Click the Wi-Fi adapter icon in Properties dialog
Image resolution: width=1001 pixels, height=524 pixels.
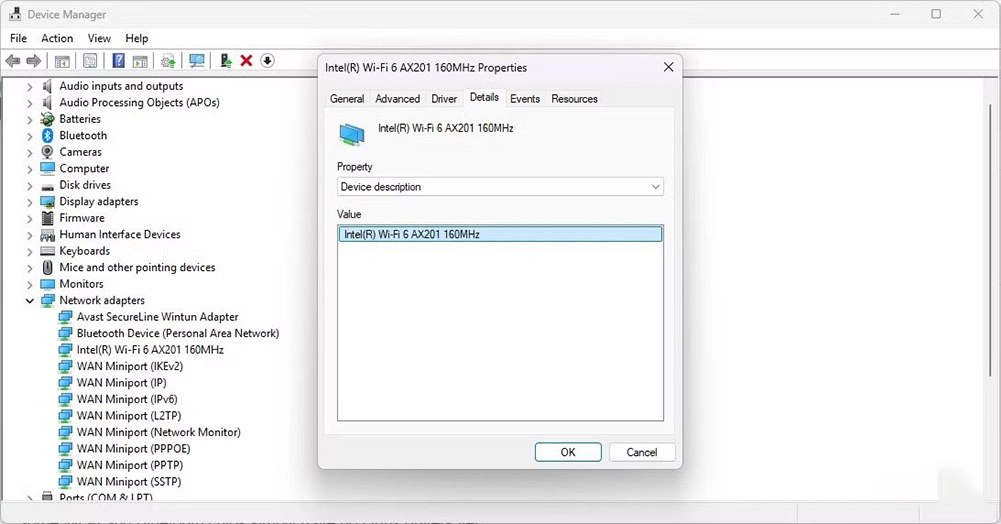tap(352, 133)
